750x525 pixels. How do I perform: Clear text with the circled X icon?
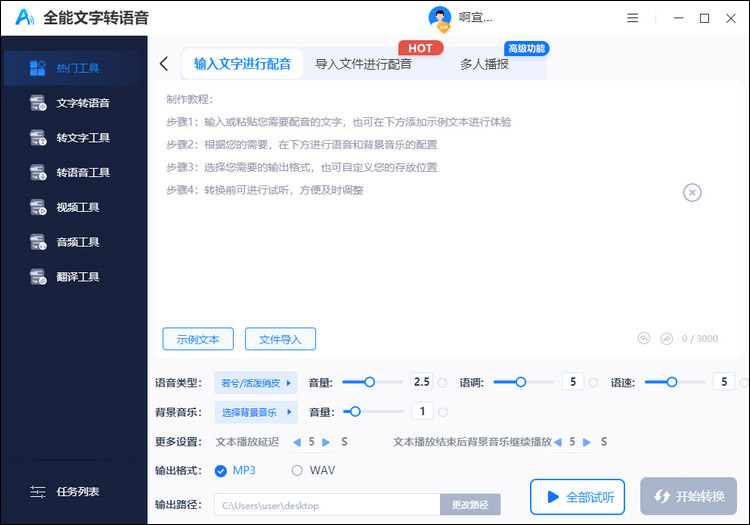692,192
